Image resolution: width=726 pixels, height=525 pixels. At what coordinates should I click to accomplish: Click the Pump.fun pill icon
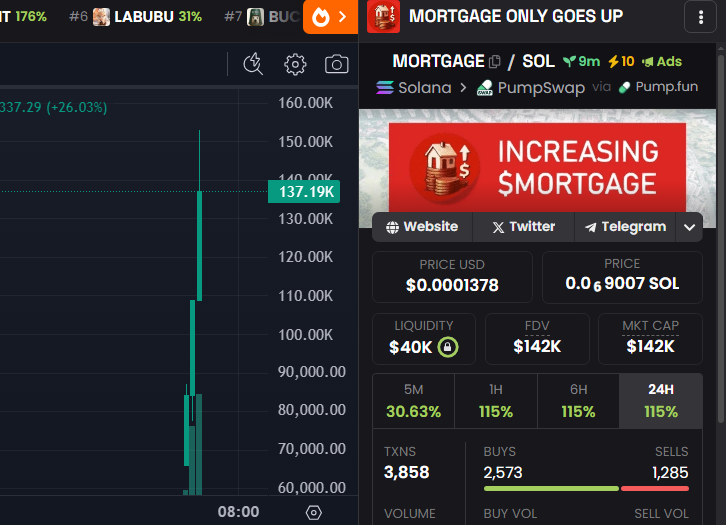point(625,87)
